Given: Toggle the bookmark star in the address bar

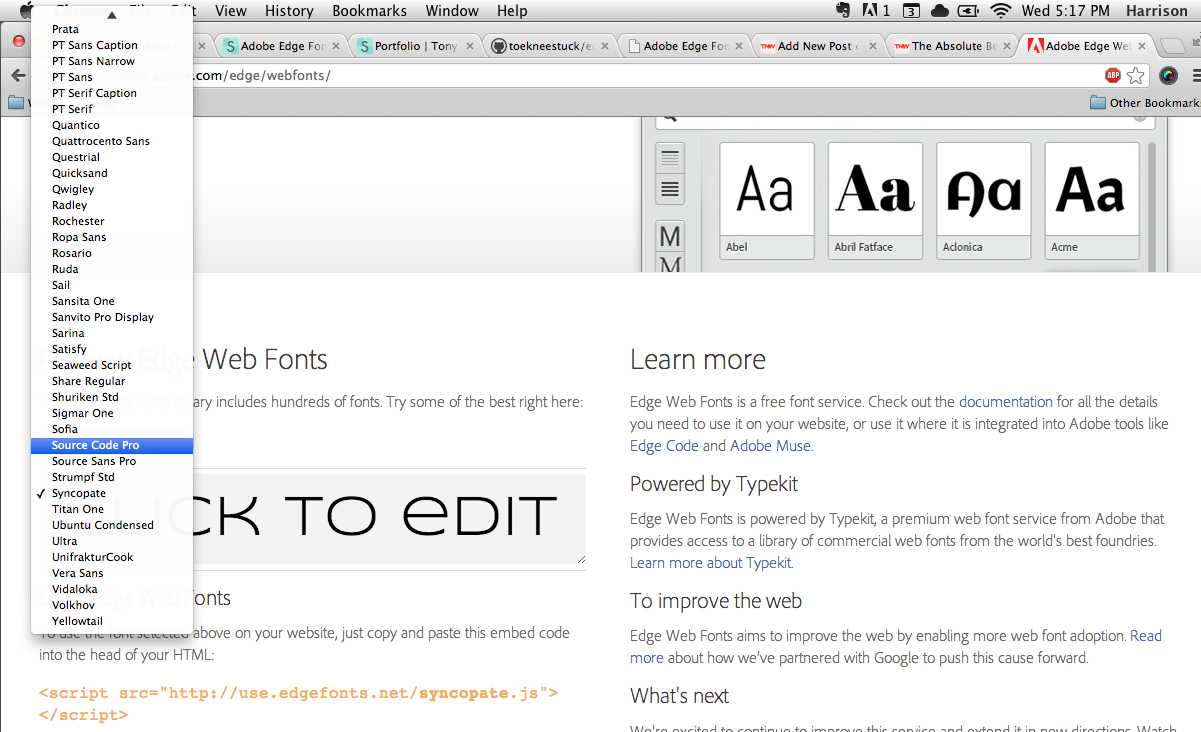Looking at the screenshot, I should [x=1135, y=75].
